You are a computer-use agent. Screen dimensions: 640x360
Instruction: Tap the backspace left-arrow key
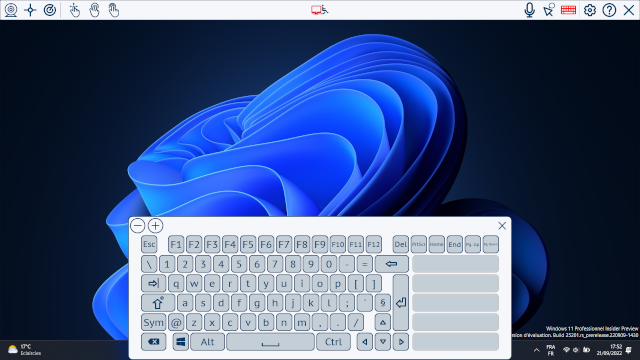(391, 264)
